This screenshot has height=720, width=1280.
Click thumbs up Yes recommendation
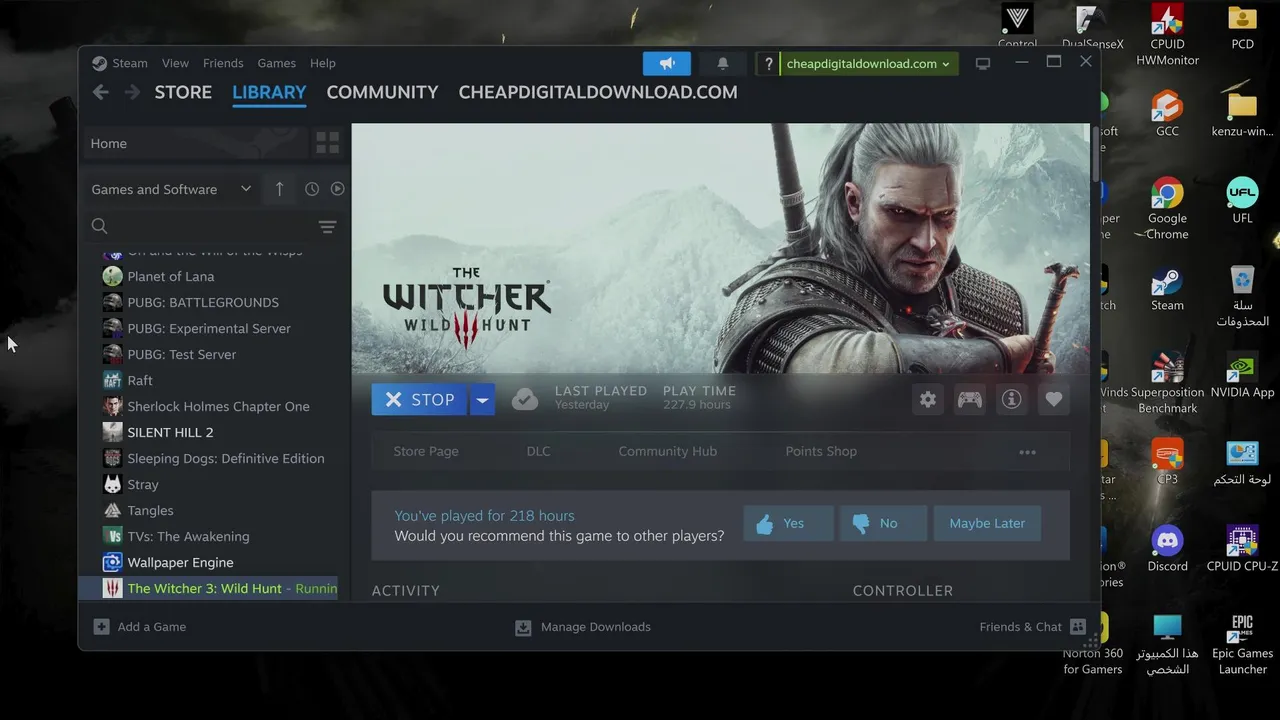[789, 523]
